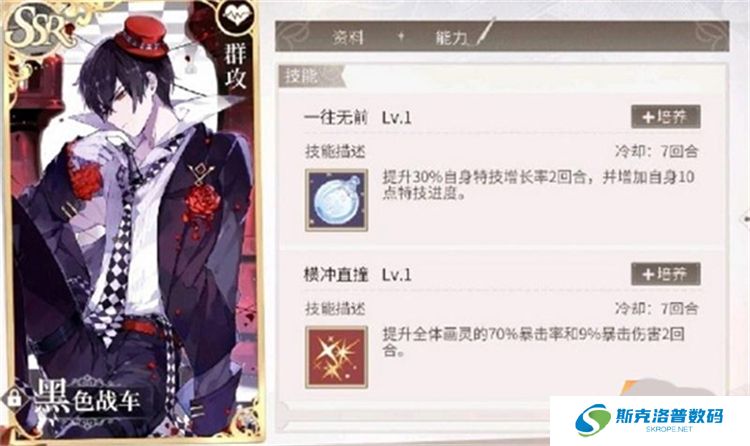Tap 培养 button for 横冲直撞
This screenshot has height=446, width=750.
click(666, 274)
